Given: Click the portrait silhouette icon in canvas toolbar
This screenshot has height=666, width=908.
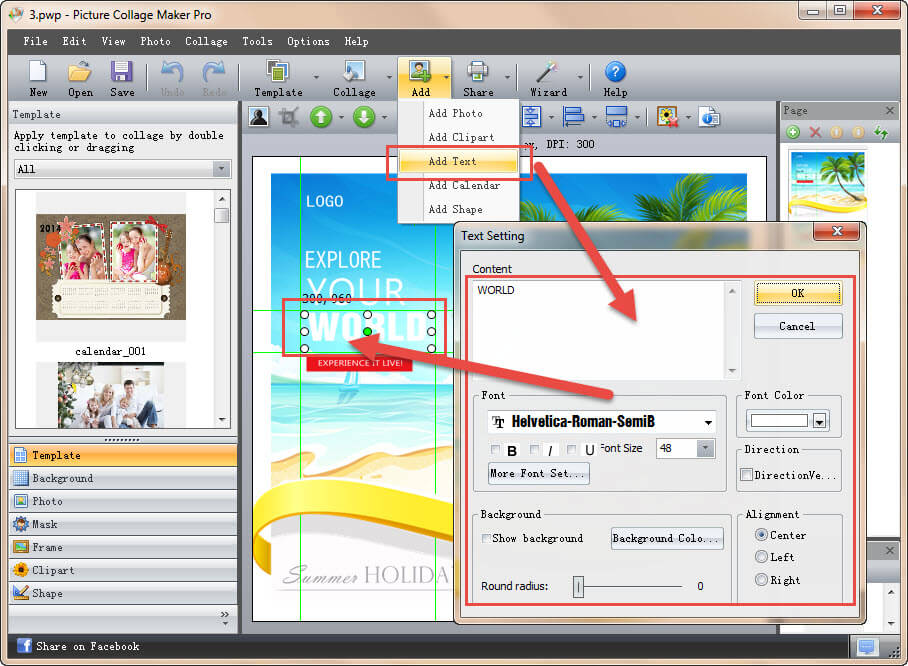Looking at the screenshot, I should pyautogui.click(x=259, y=118).
